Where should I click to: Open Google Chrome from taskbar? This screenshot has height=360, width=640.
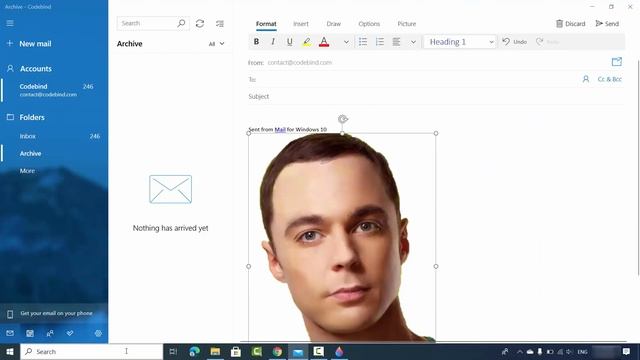(277, 351)
